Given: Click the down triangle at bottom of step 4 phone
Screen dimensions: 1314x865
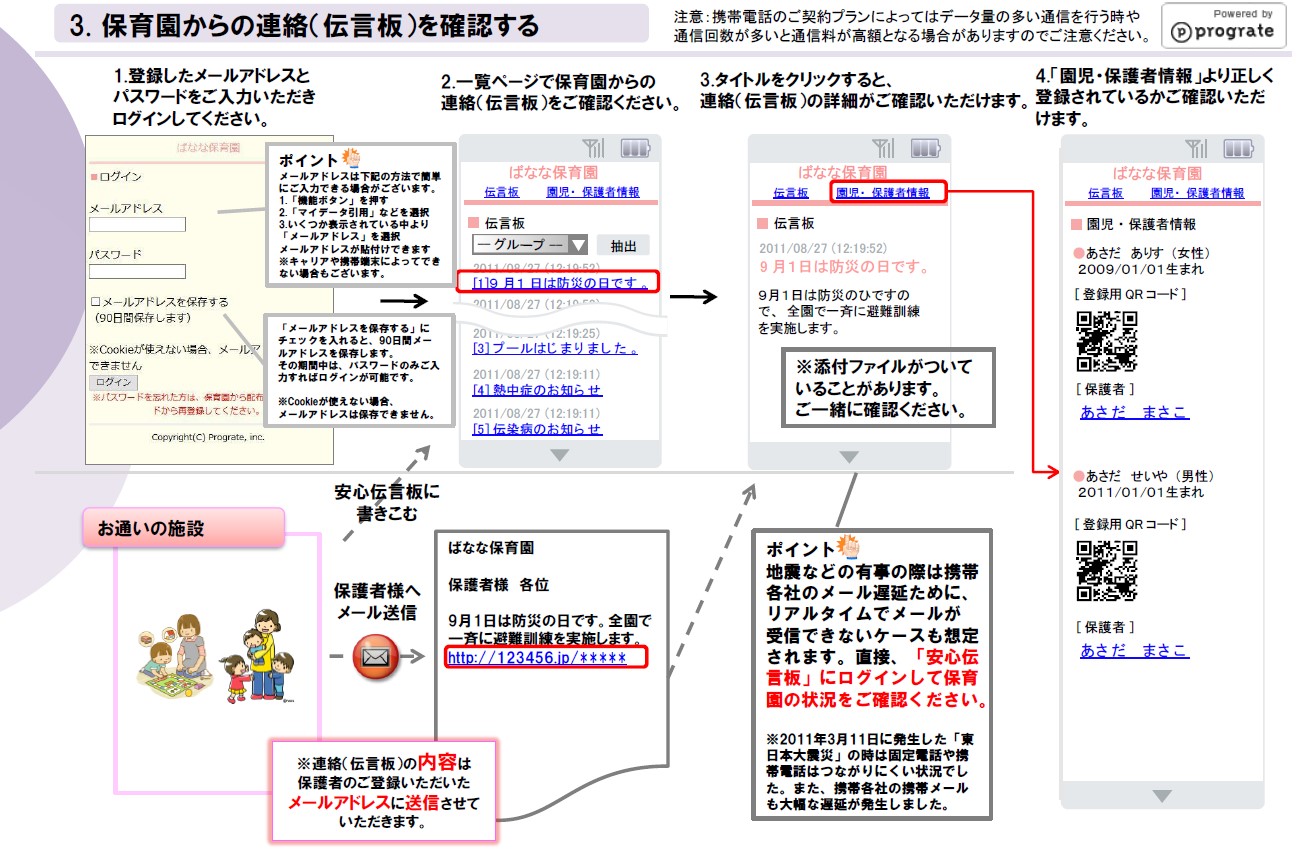Looking at the screenshot, I should (1161, 796).
